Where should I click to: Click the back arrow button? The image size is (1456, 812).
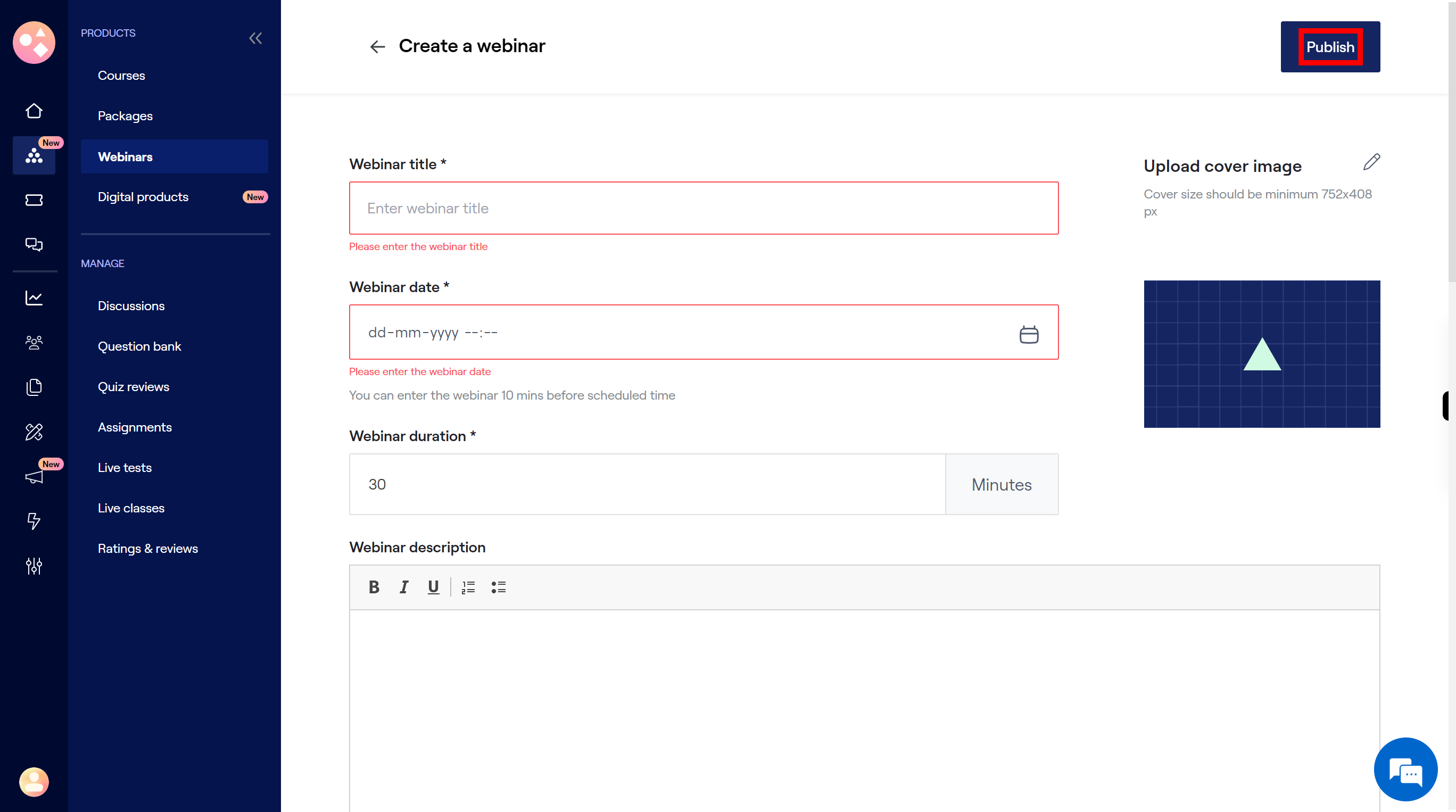coord(377,46)
